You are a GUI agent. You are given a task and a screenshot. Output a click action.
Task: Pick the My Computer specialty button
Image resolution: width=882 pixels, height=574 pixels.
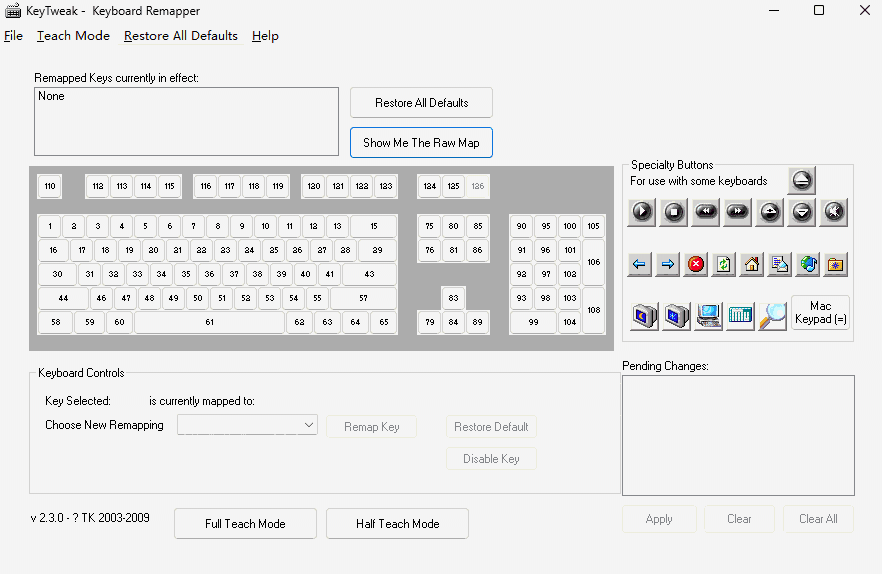click(x=708, y=315)
